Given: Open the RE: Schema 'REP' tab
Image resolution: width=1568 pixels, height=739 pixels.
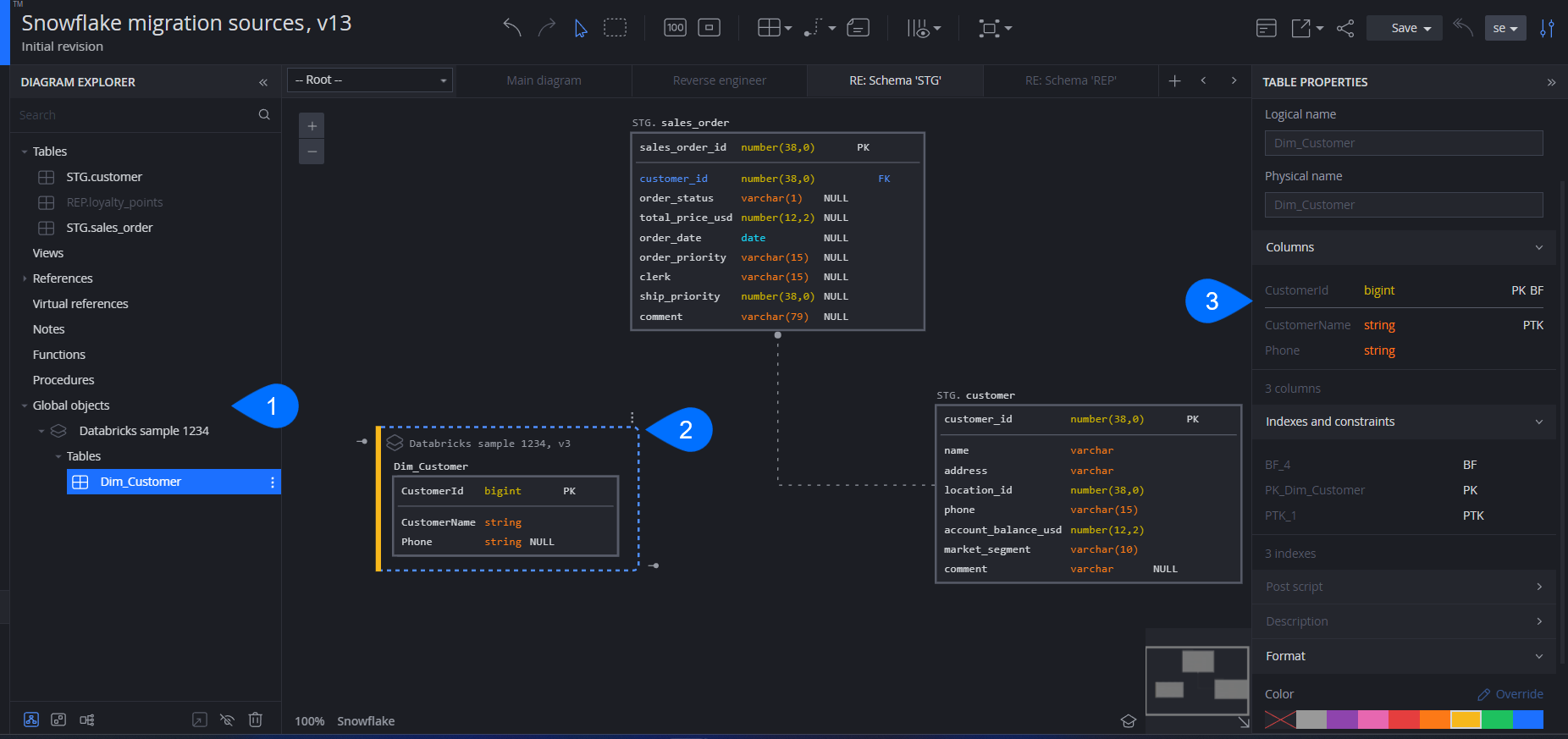Looking at the screenshot, I should tap(1070, 80).
